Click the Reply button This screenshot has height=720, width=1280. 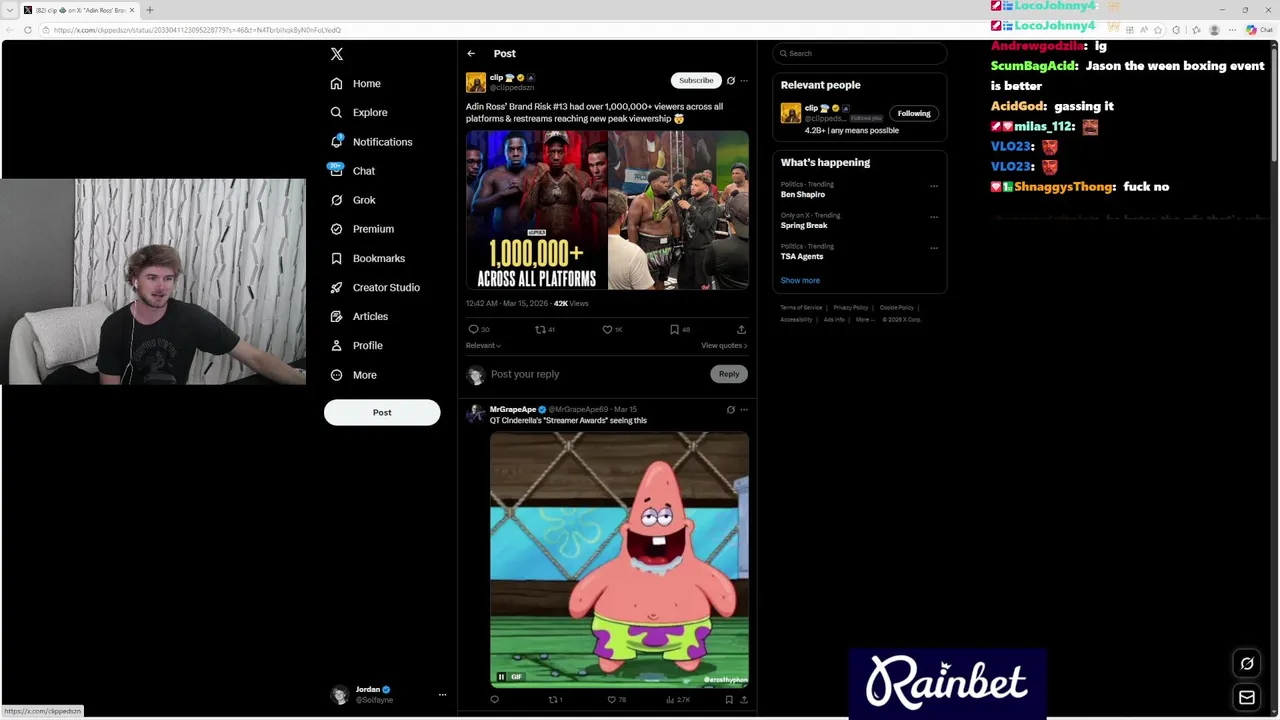pos(729,374)
